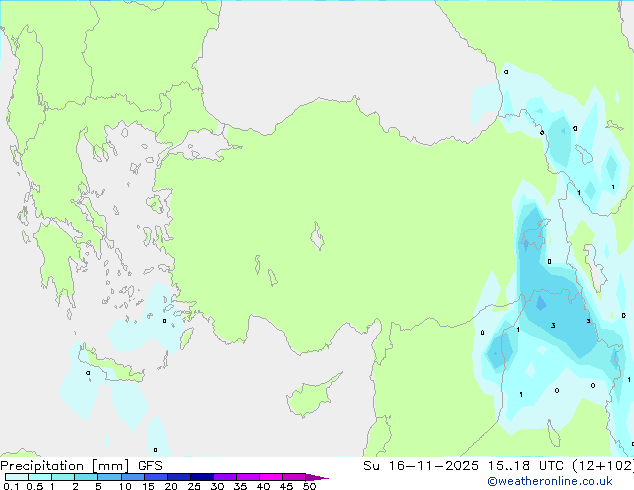This screenshot has width=634, height=490.
Task: Click the Lake Tuz outline in central Turkey
Action: click(317, 236)
